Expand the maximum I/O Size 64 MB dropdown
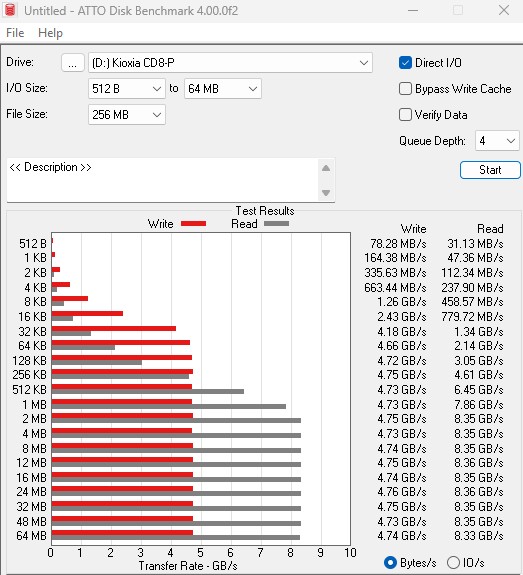523x575 pixels. (x=223, y=89)
